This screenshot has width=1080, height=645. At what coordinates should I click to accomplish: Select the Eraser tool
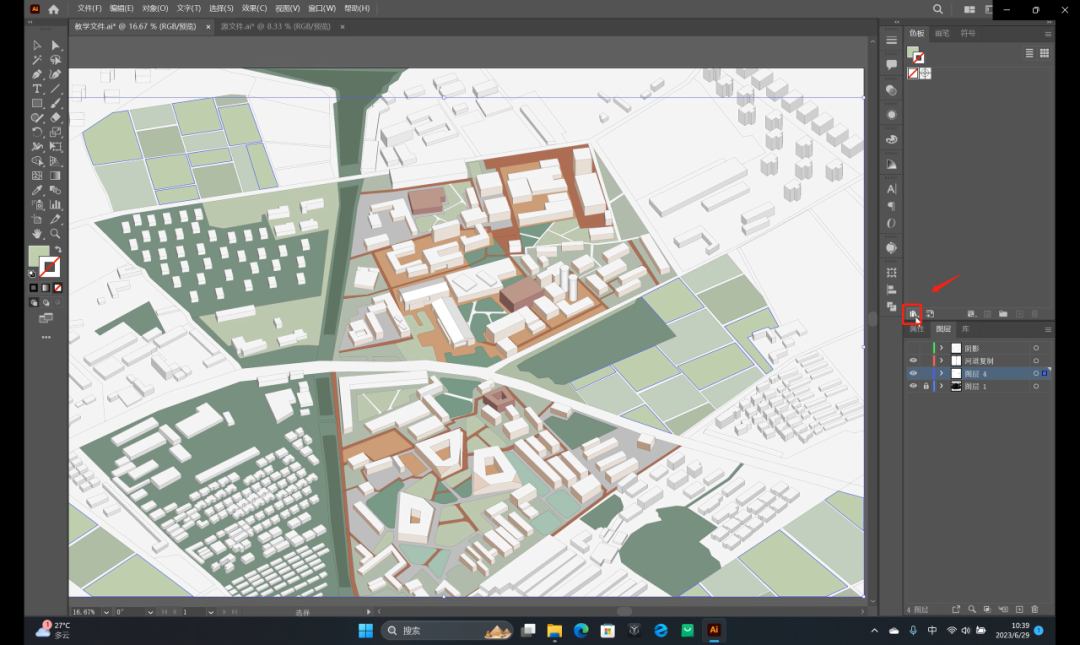click(56, 118)
